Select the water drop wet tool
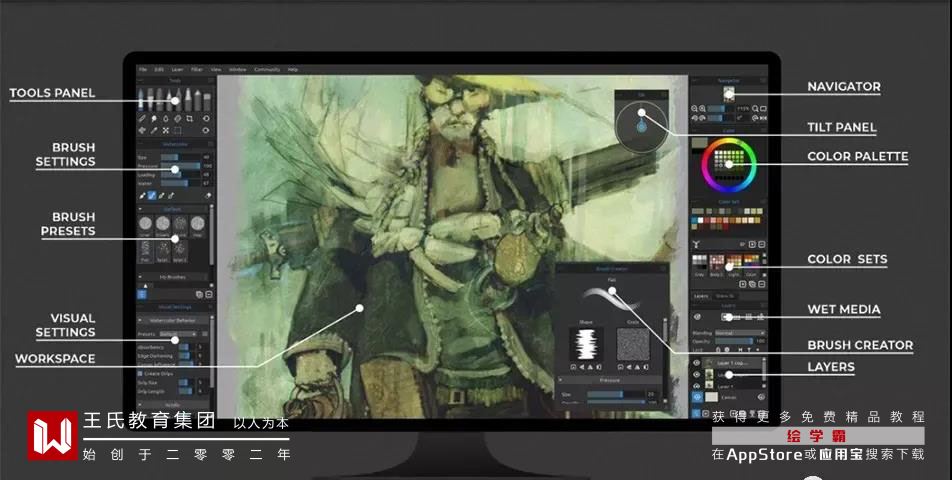This screenshot has width=952, height=480. (x=166, y=119)
